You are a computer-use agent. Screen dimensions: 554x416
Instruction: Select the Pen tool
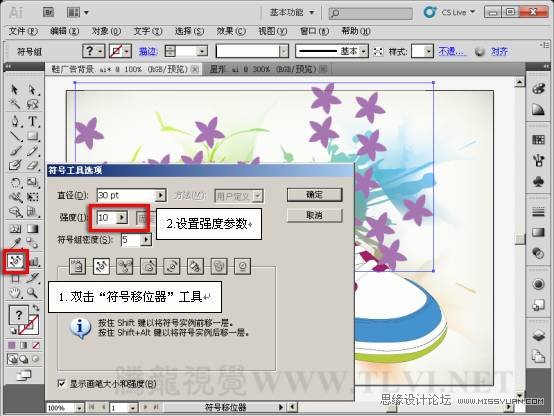pos(14,121)
